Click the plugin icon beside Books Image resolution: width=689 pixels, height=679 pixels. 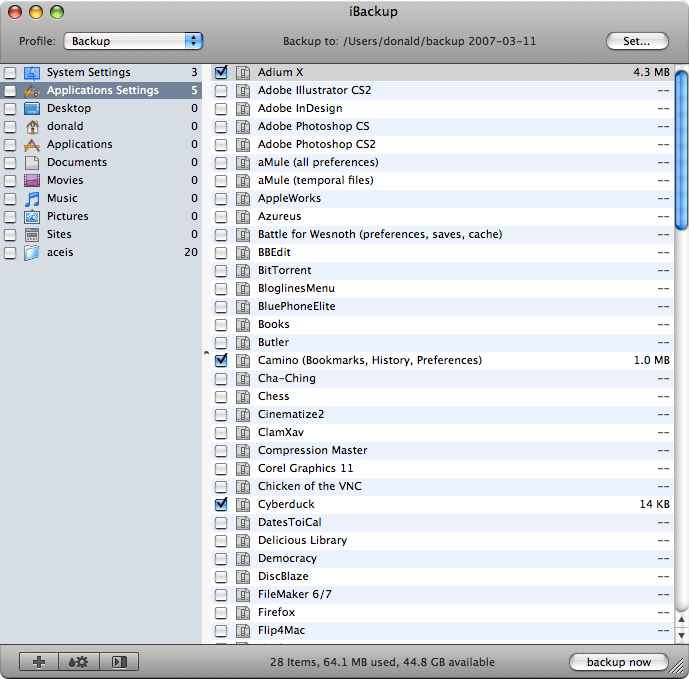(x=243, y=325)
